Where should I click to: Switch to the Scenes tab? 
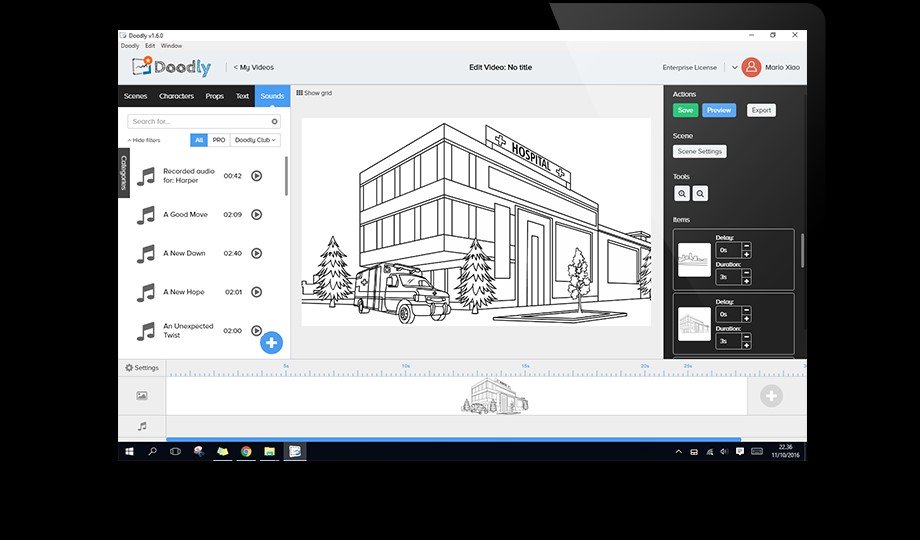[136, 96]
